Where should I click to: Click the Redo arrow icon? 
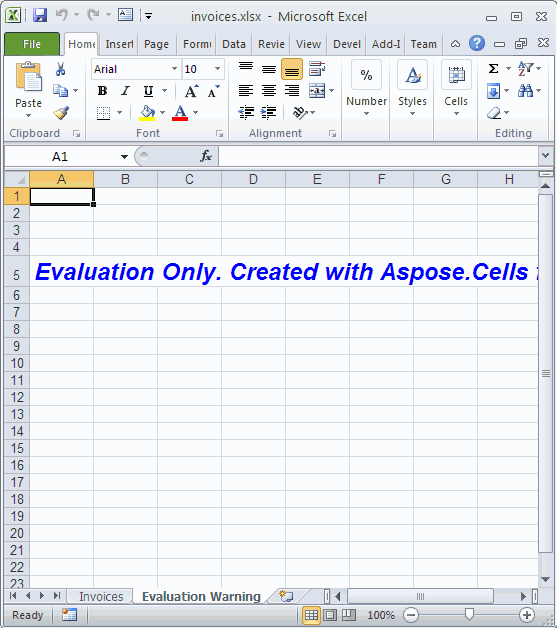(93, 15)
